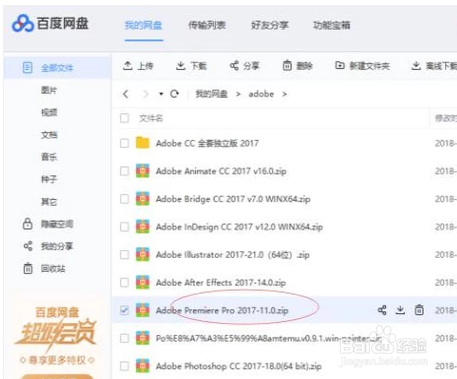Image resolution: width=457 pixels, height=379 pixels.
Task: Click the Adobe Animate zip file icon
Action: [x=143, y=171]
